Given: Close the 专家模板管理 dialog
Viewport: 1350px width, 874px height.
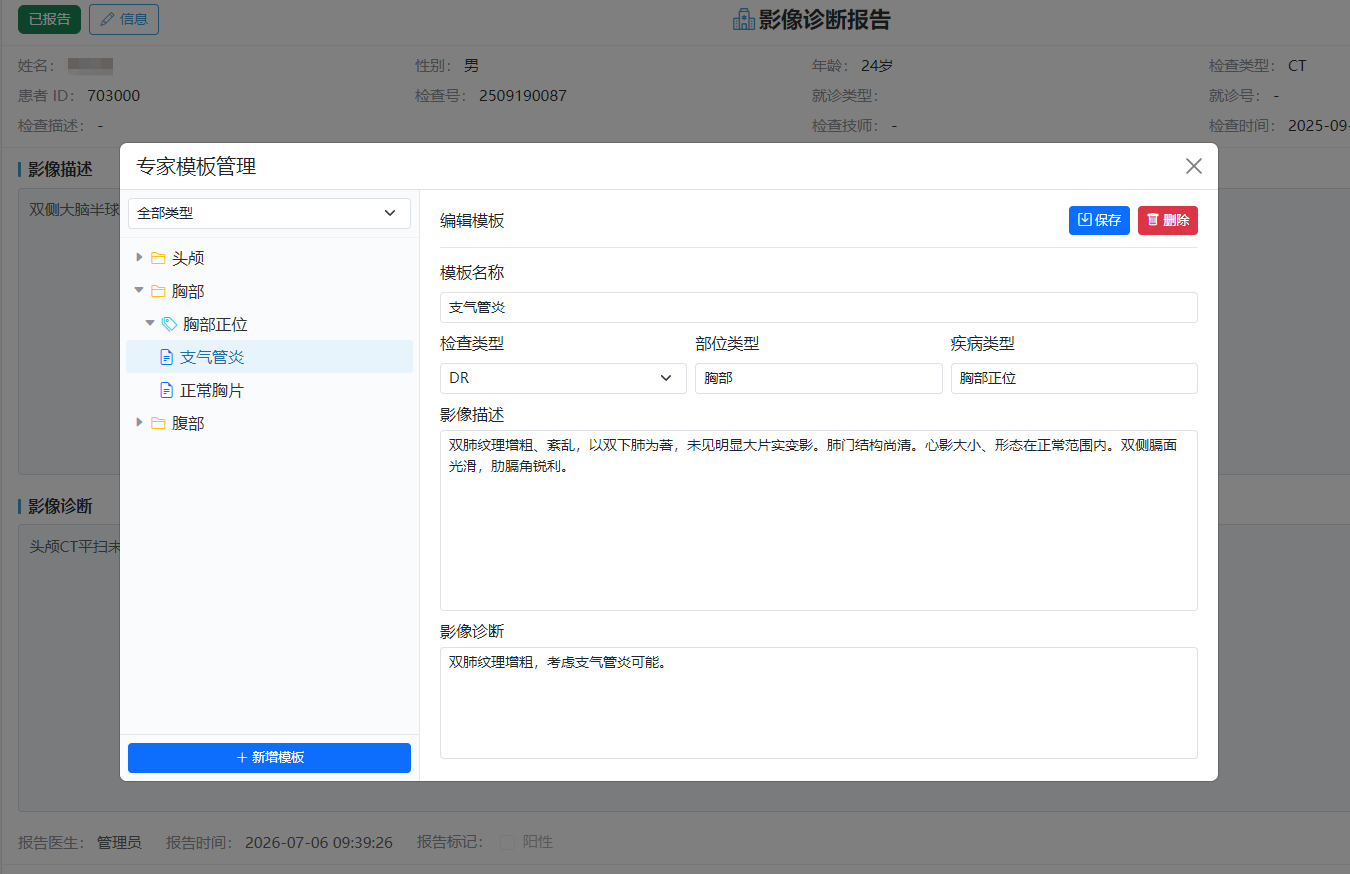Looking at the screenshot, I should tap(1193, 166).
